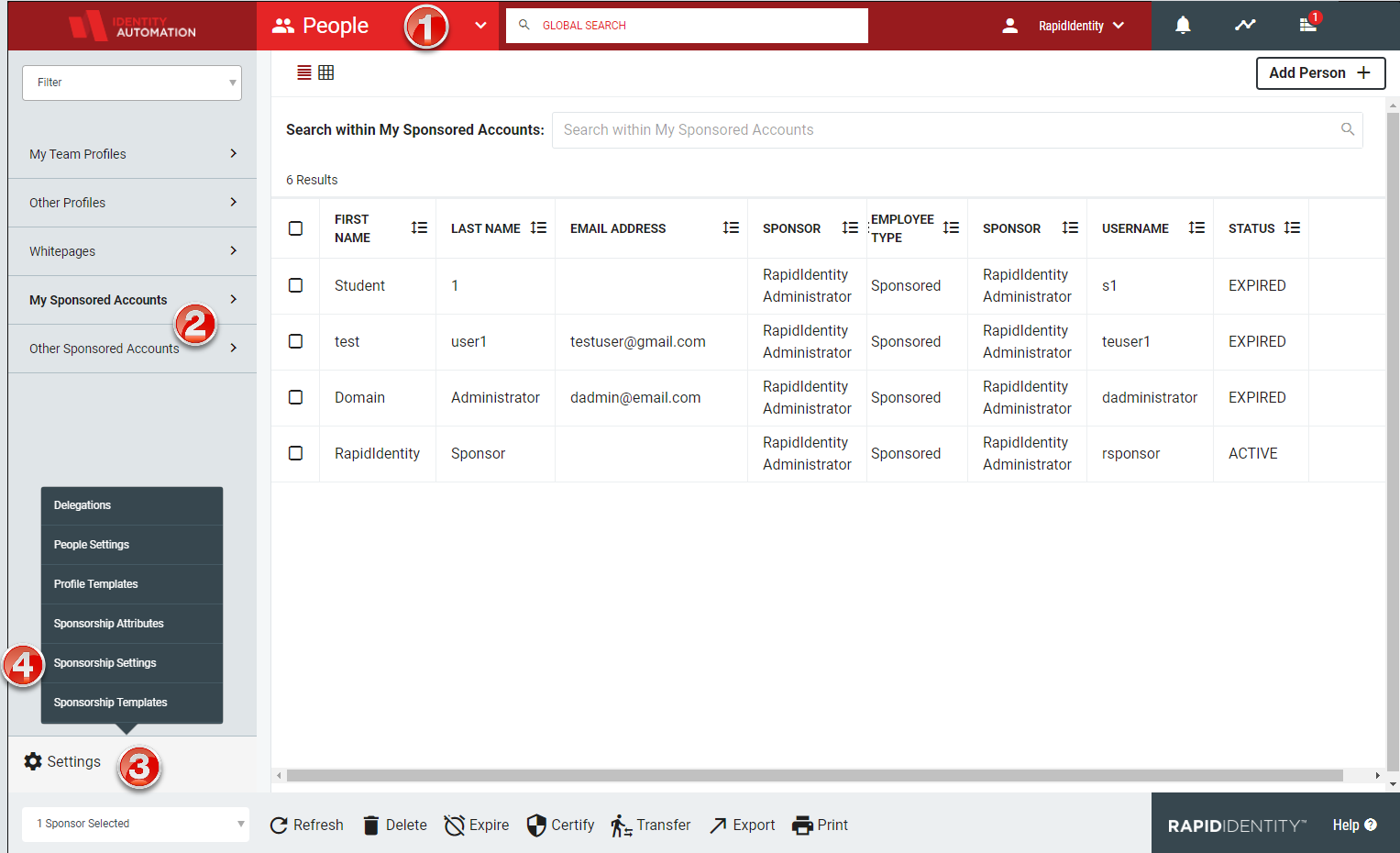The width and height of the screenshot is (1400, 853).
Task: Click the horizontal scrollbar of the table
Action: [814, 775]
